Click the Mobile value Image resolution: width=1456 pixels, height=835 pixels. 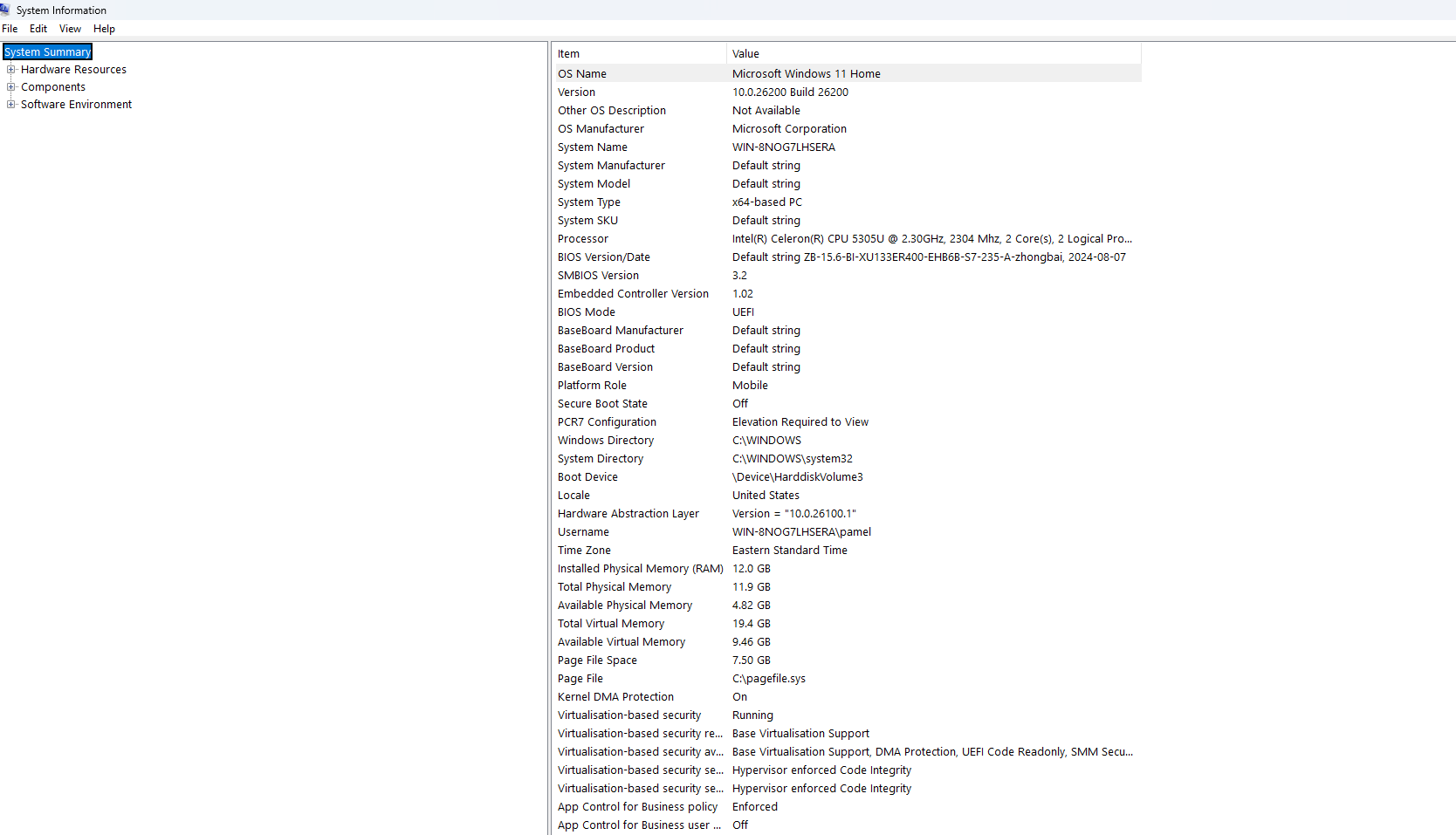[x=750, y=386]
